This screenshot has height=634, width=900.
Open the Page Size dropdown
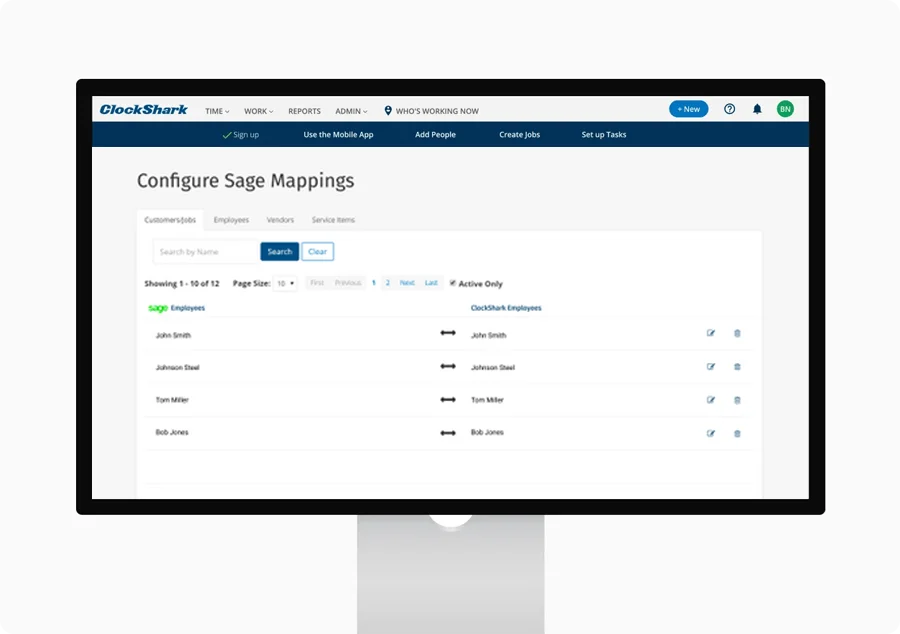(x=285, y=283)
